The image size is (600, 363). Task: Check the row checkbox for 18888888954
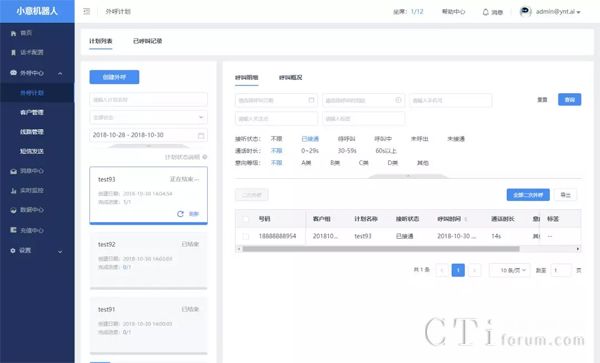(246, 236)
